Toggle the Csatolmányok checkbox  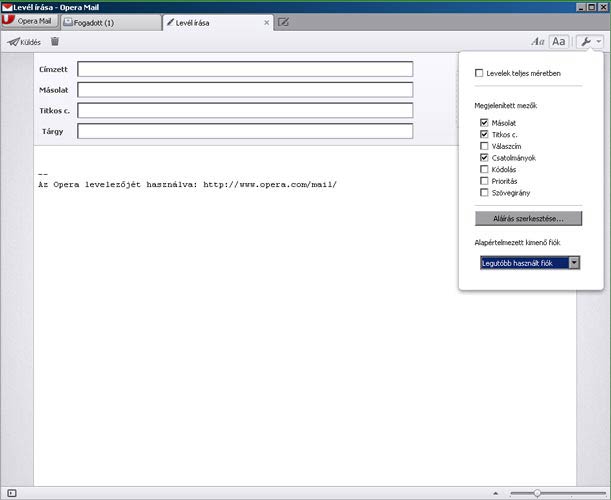pyautogui.click(x=484, y=158)
